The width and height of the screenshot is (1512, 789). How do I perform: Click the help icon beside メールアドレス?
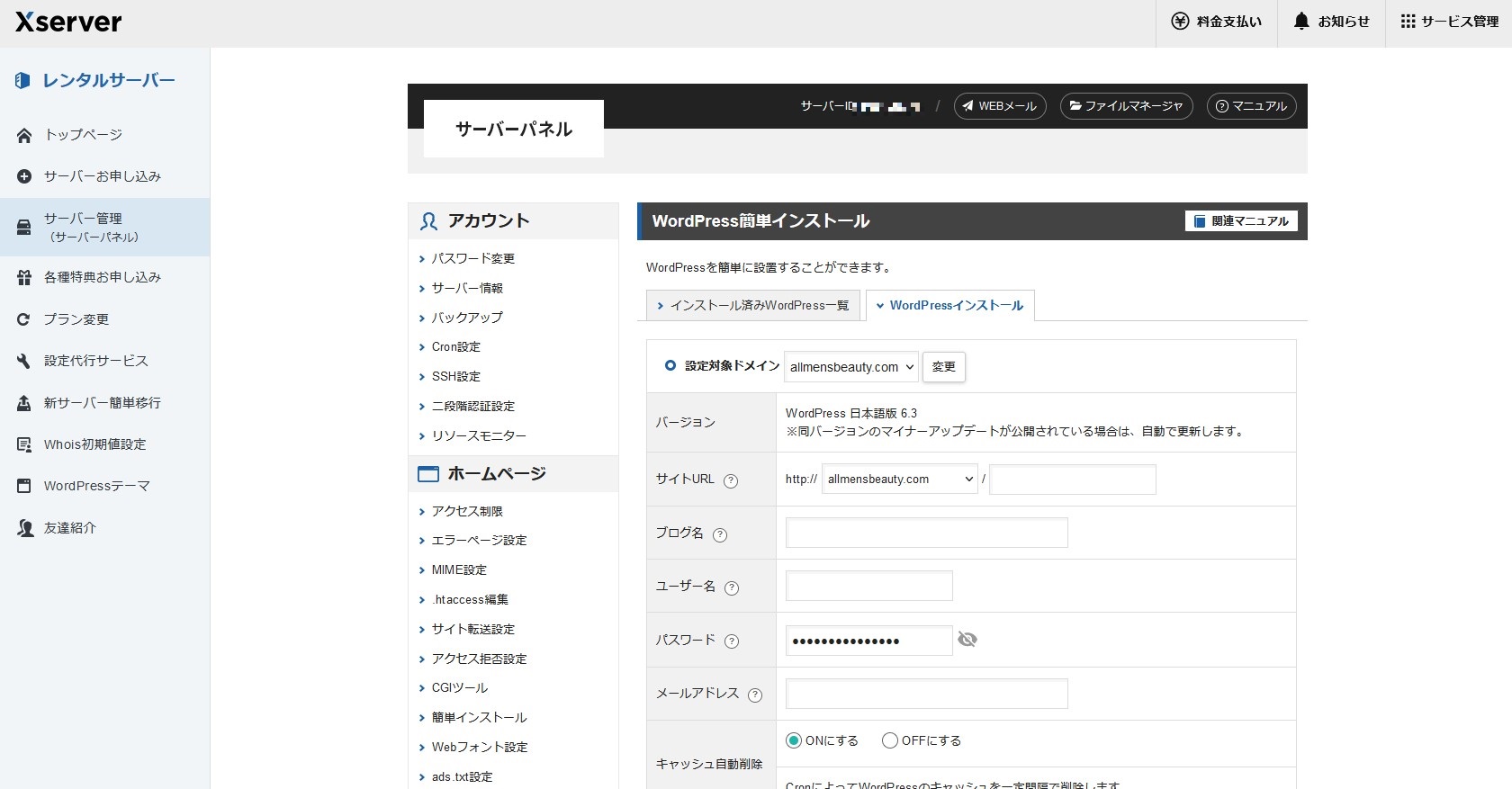click(x=755, y=695)
